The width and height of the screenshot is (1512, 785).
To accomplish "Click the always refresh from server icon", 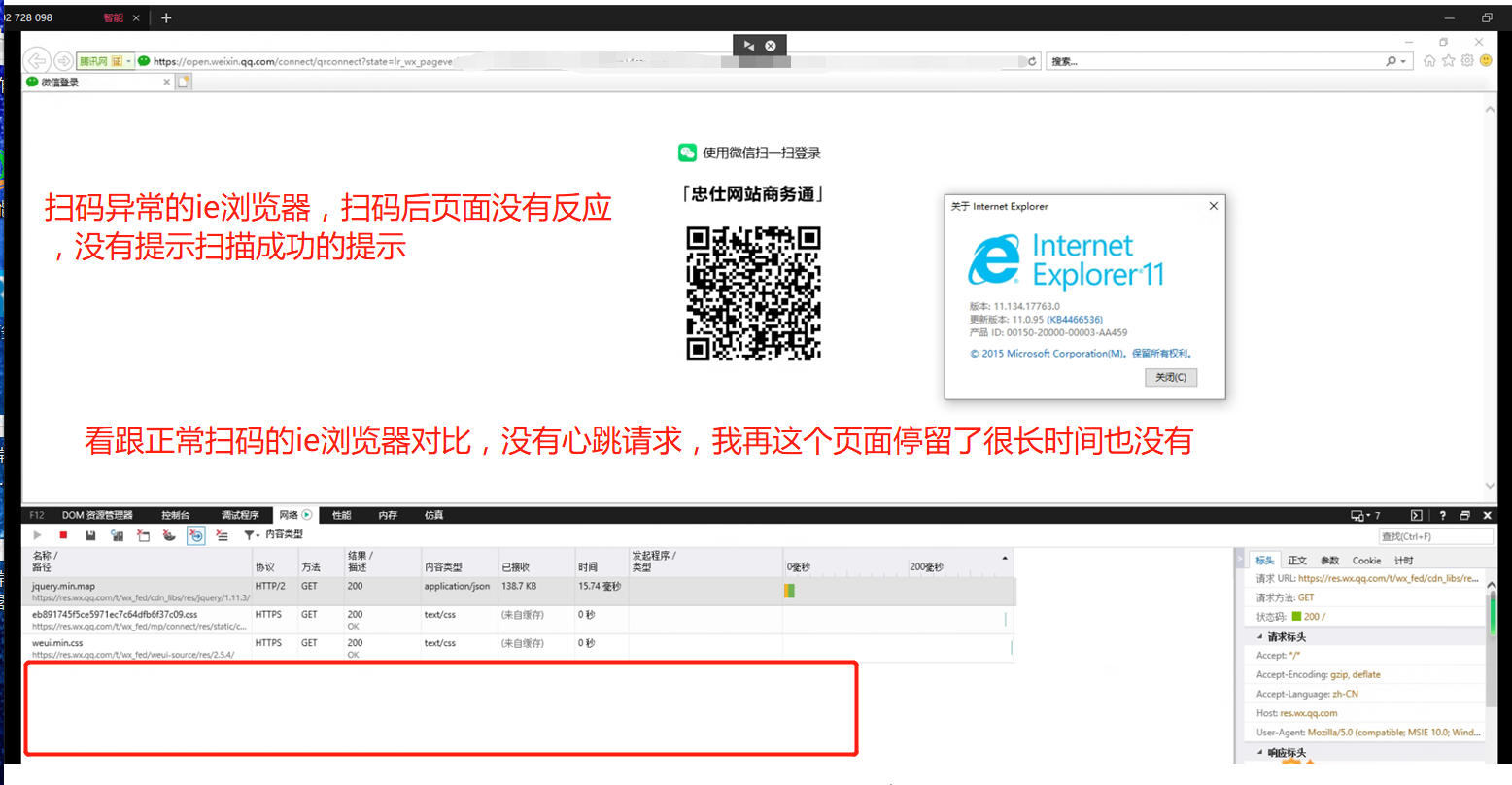I will [117, 535].
